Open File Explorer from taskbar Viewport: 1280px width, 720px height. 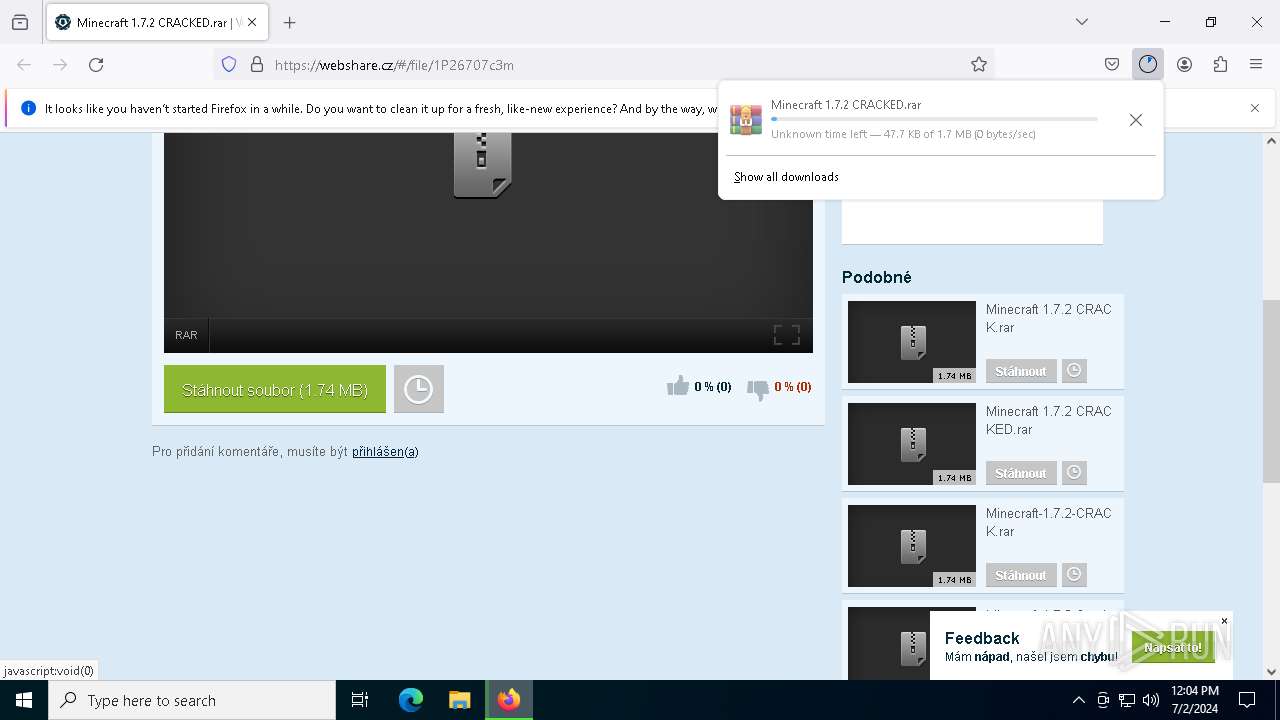459,700
